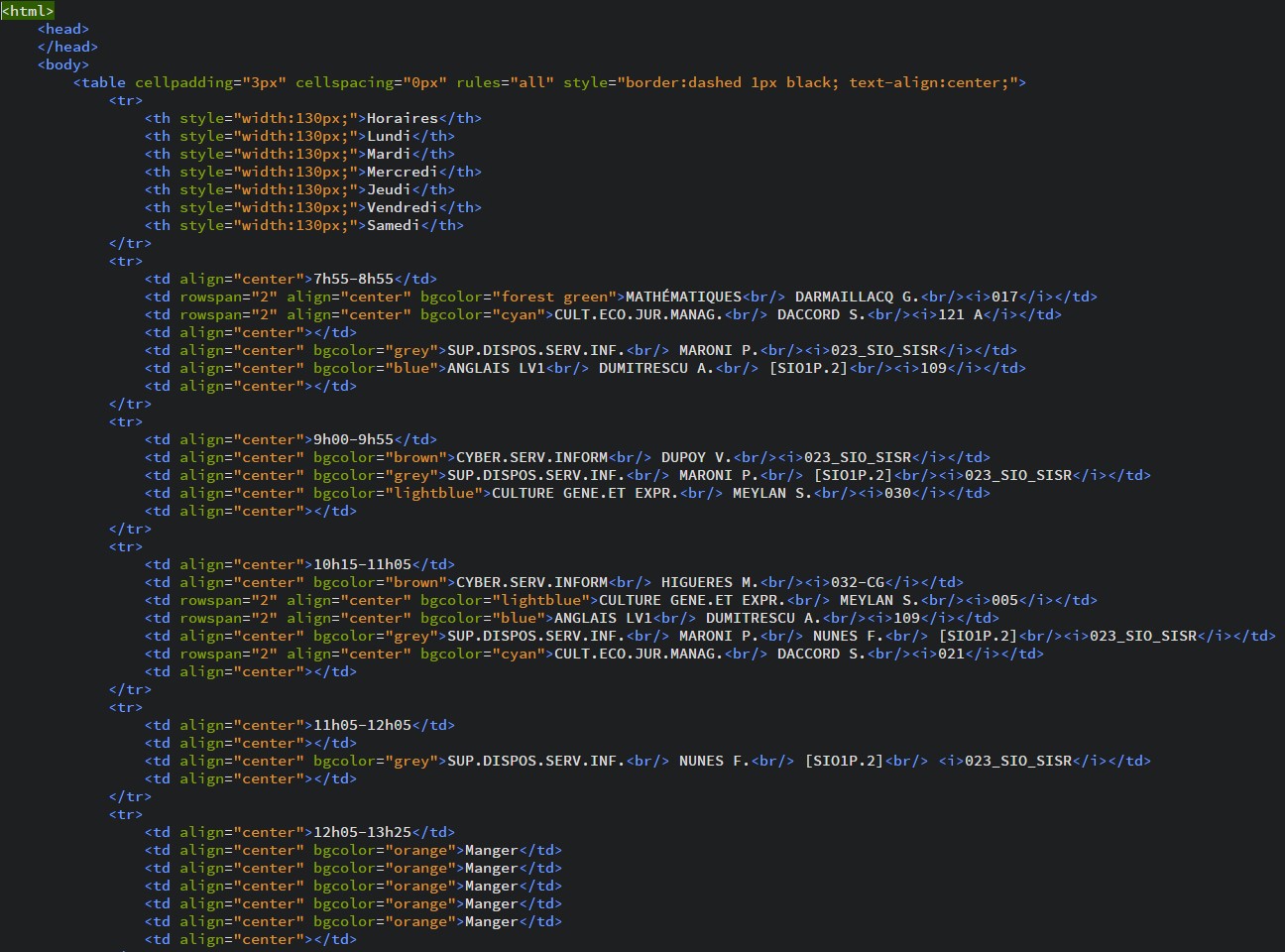This screenshot has height=952, width=1285.
Task: Place cursor on the Mercredi header text
Action: [x=403, y=172]
